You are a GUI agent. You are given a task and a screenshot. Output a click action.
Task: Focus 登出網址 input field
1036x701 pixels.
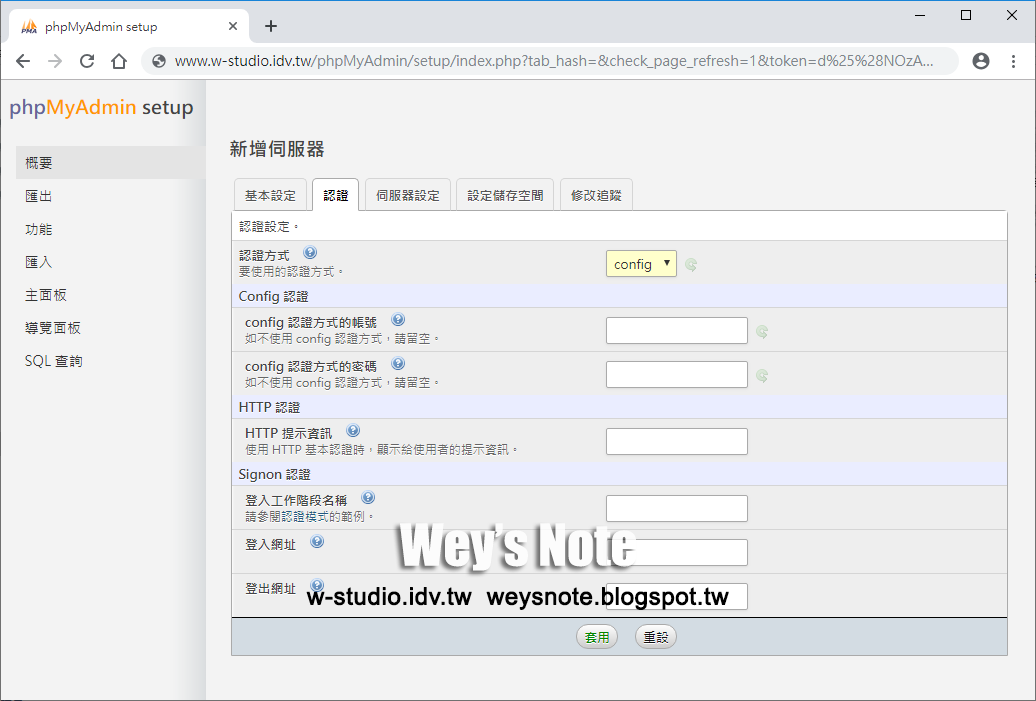click(677, 596)
